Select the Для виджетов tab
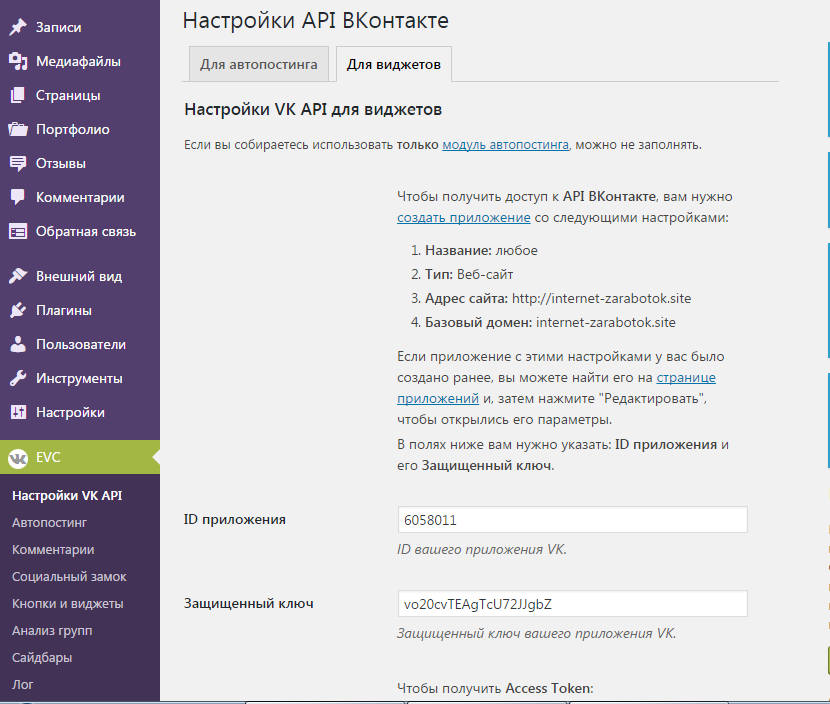Image resolution: width=830 pixels, height=704 pixels. pos(394,65)
